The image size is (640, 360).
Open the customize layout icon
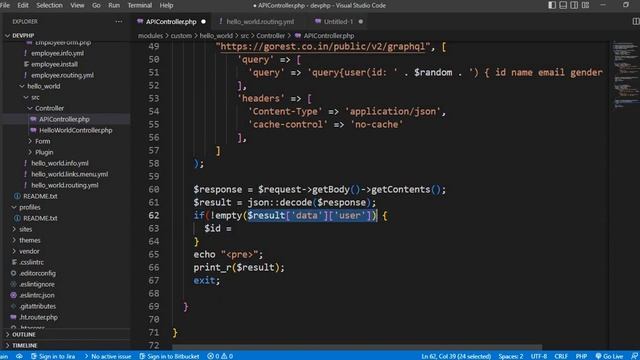pos(585,5)
